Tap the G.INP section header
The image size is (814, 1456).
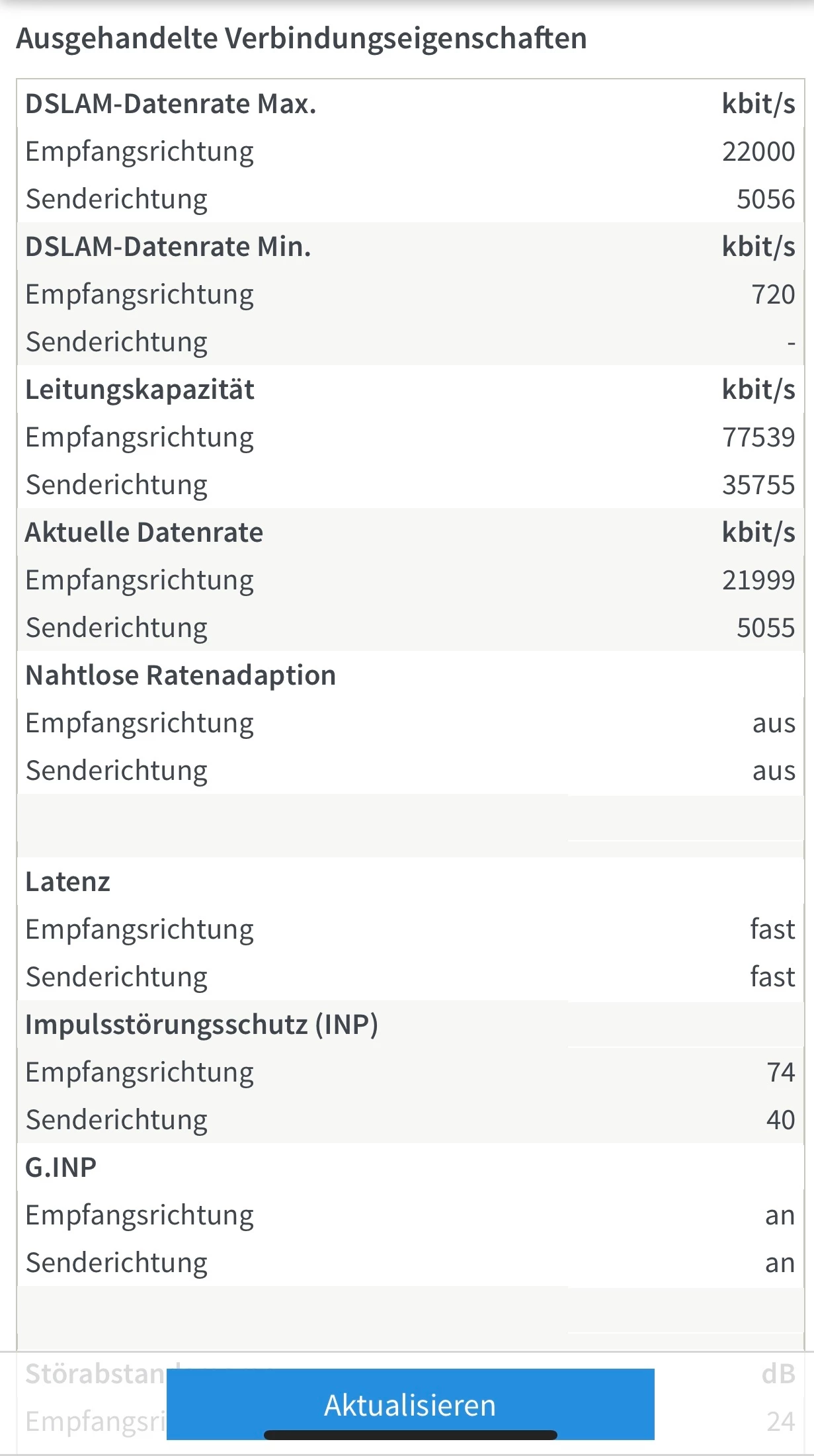pos(61,1168)
